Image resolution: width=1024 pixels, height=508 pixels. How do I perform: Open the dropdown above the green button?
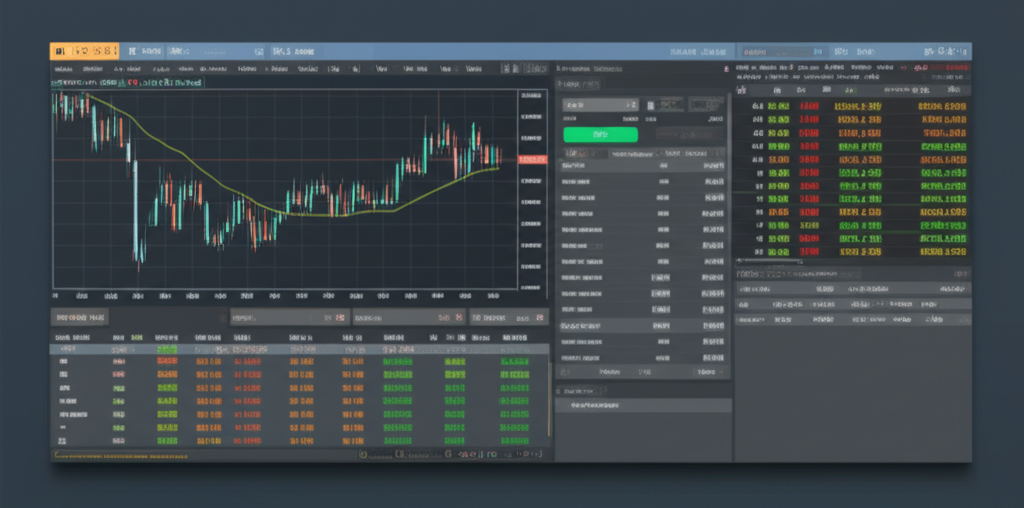(x=600, y=104)
